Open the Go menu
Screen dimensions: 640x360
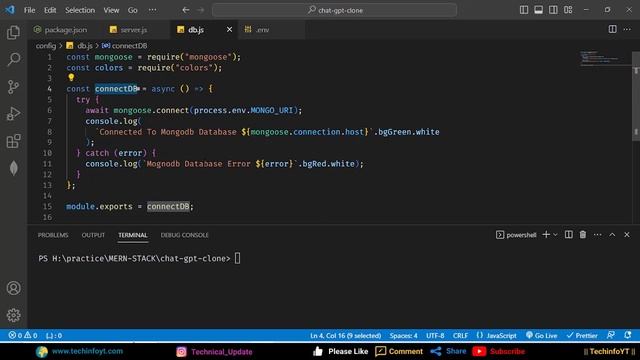(x=133, y=10)
